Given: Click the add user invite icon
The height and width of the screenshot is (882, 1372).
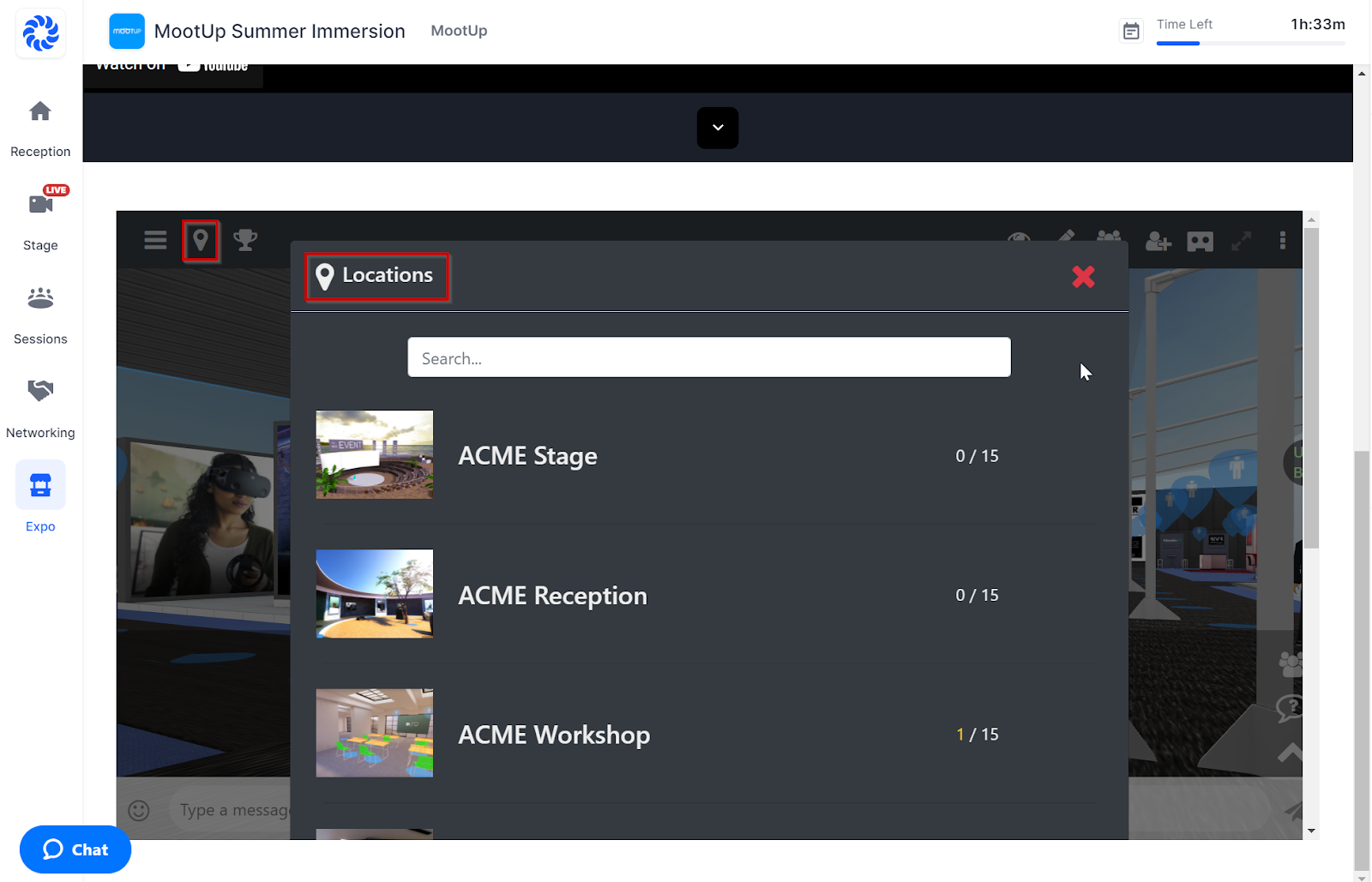Looking at the screenshot, I should pyautogui.click(x=1158, y=242).
